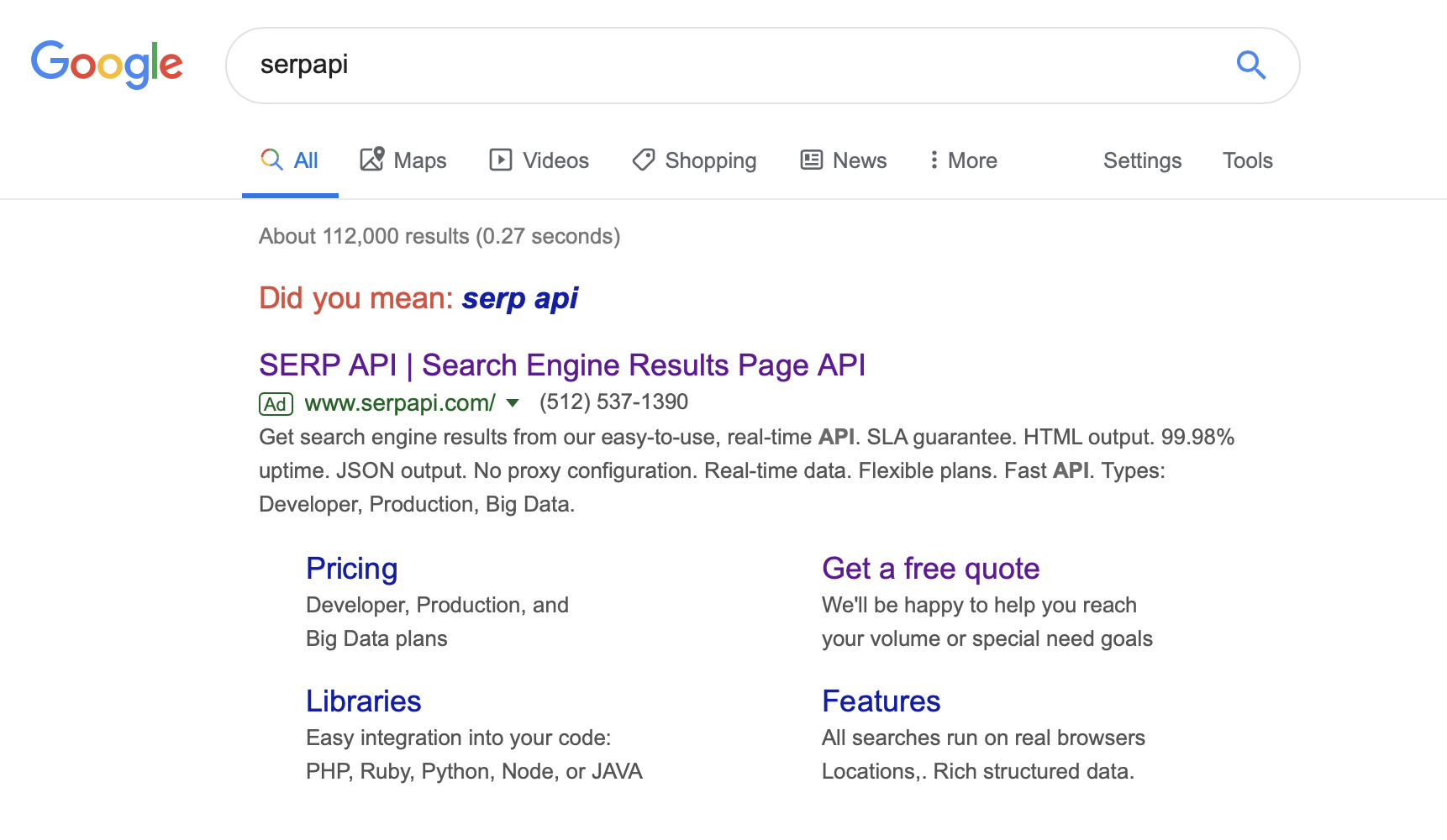The height and width of the screenshot is (840, 1447).
Task: Open the More menu three-dot icon
Action: click(x=934, y=160)
